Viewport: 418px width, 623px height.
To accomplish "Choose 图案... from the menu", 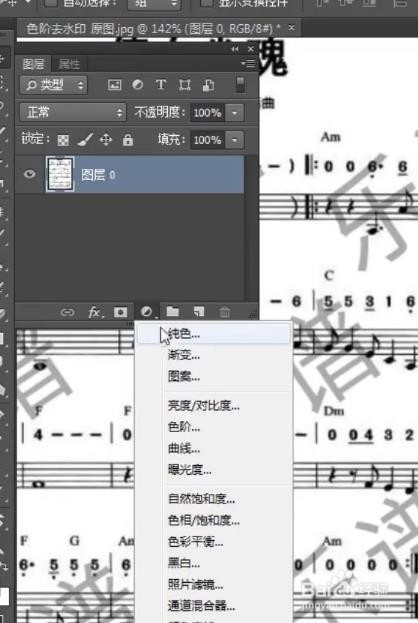I will 213,376.
